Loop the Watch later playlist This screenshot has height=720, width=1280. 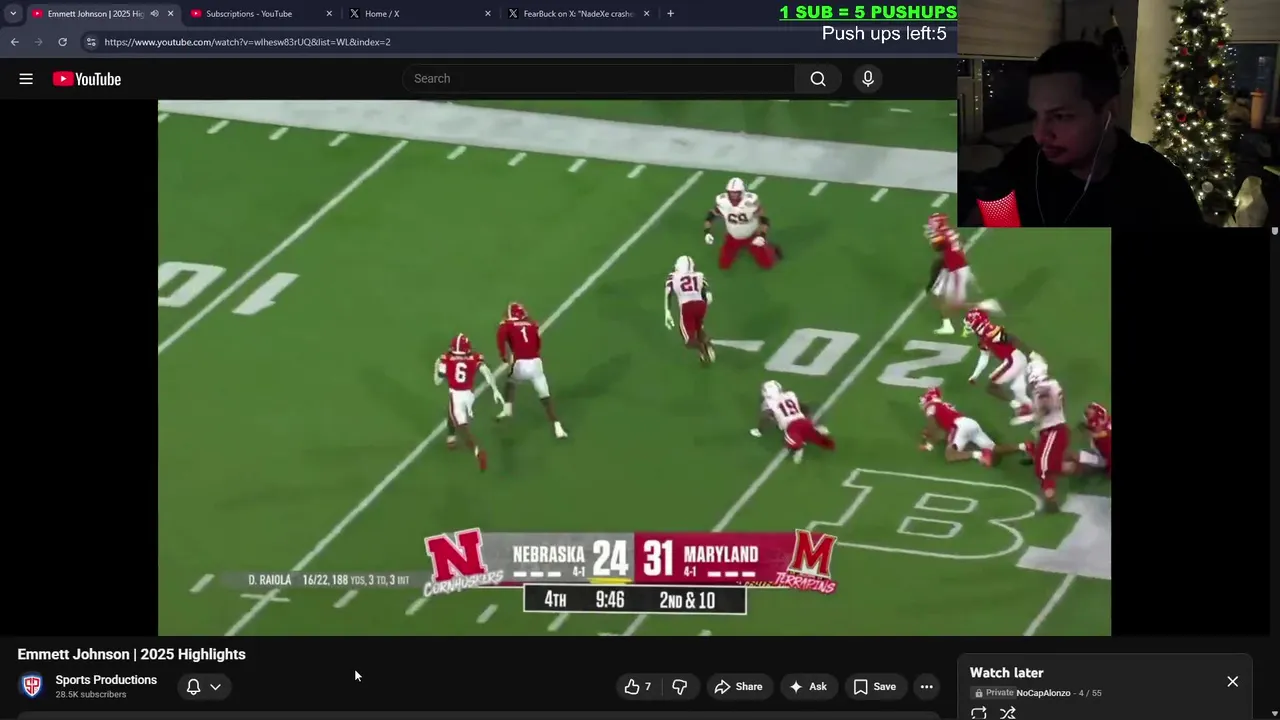[x=979, y=713]
